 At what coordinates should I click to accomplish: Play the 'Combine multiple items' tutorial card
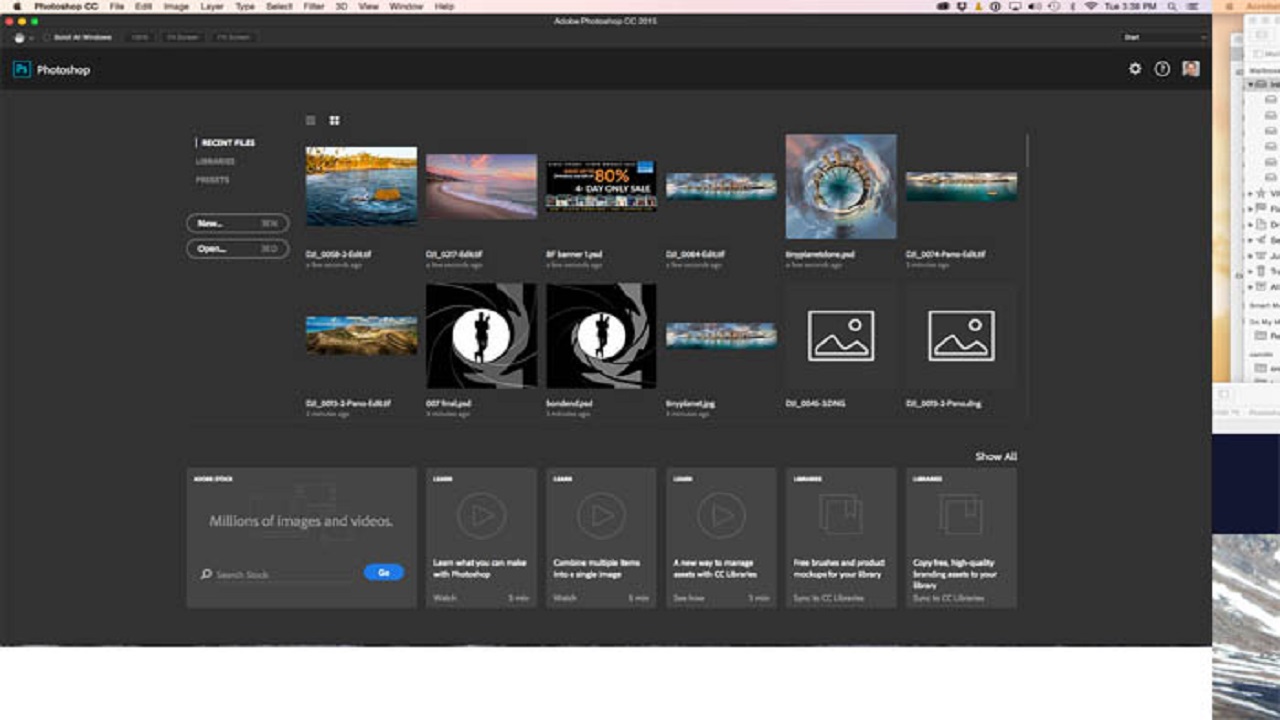point(601,516)
